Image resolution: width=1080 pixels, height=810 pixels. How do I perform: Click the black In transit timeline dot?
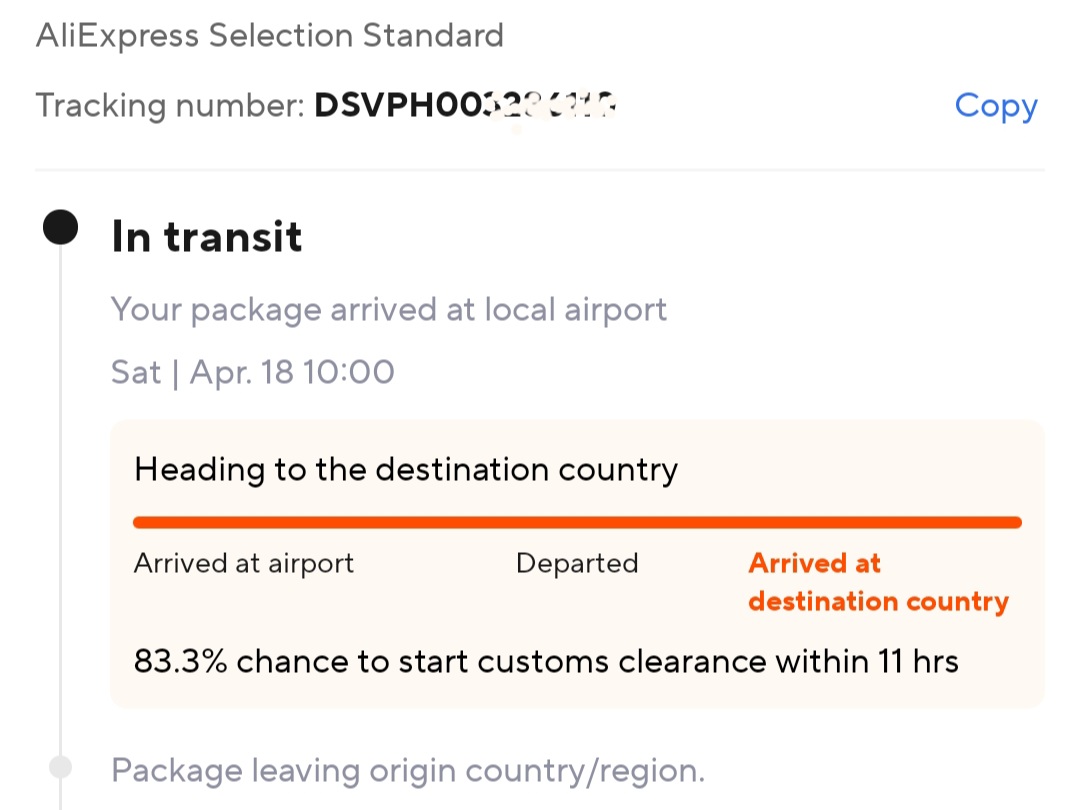pyautogui.click(x=60, y=228)
